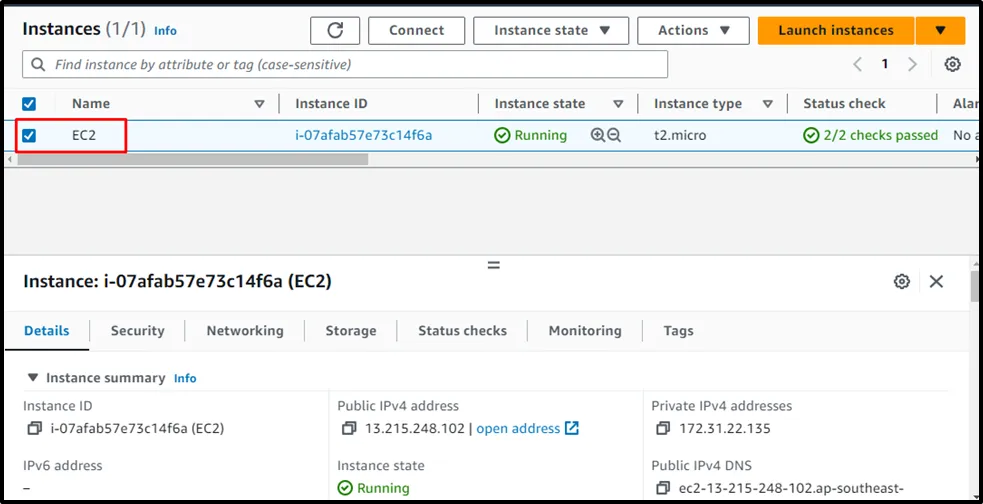Copy the Instance ID using copy icon

[x=35, y=429]
